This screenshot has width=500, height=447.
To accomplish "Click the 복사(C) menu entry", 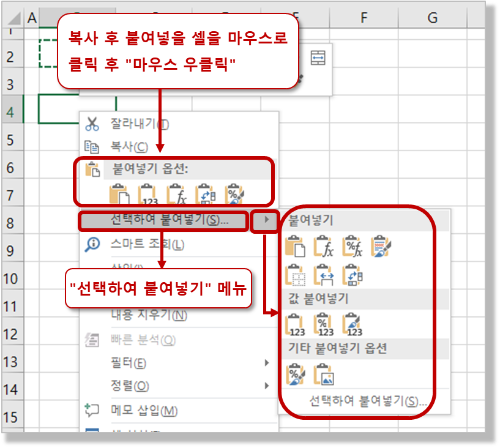I will (129, 147).
